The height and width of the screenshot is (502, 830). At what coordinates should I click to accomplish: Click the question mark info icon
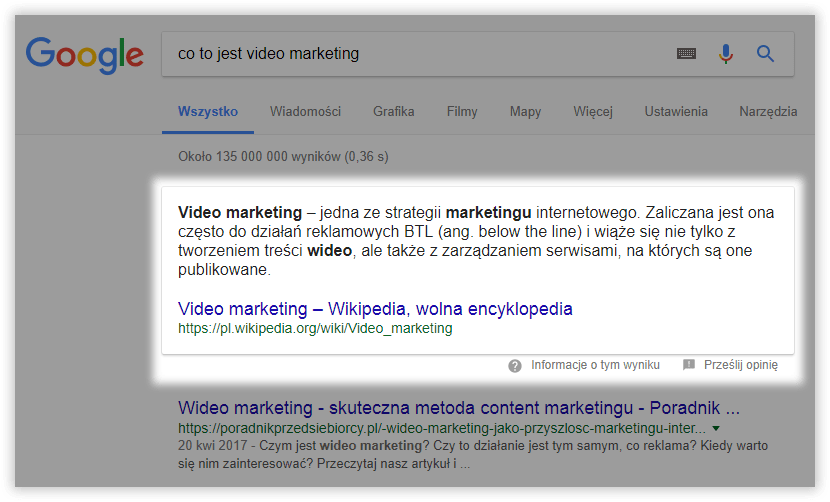[x=515, y=365]
